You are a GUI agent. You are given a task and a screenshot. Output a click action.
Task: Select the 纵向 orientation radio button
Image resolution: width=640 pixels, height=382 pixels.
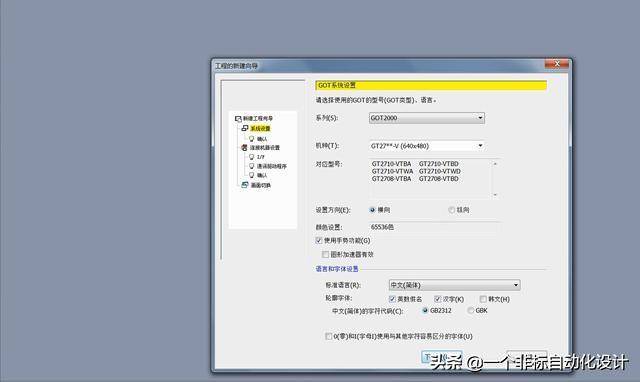451,210
